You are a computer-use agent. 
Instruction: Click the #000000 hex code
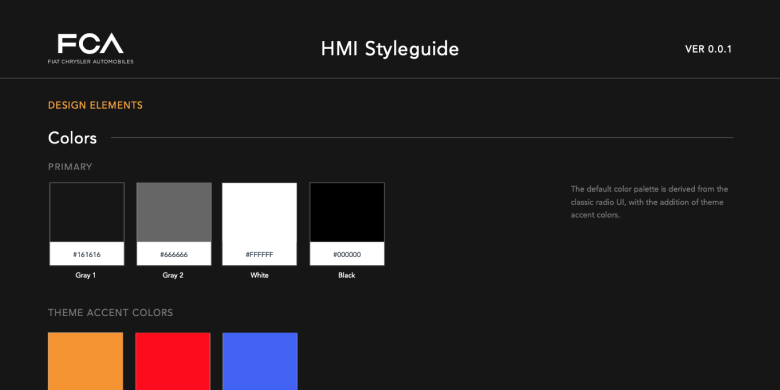click(347, 255)
